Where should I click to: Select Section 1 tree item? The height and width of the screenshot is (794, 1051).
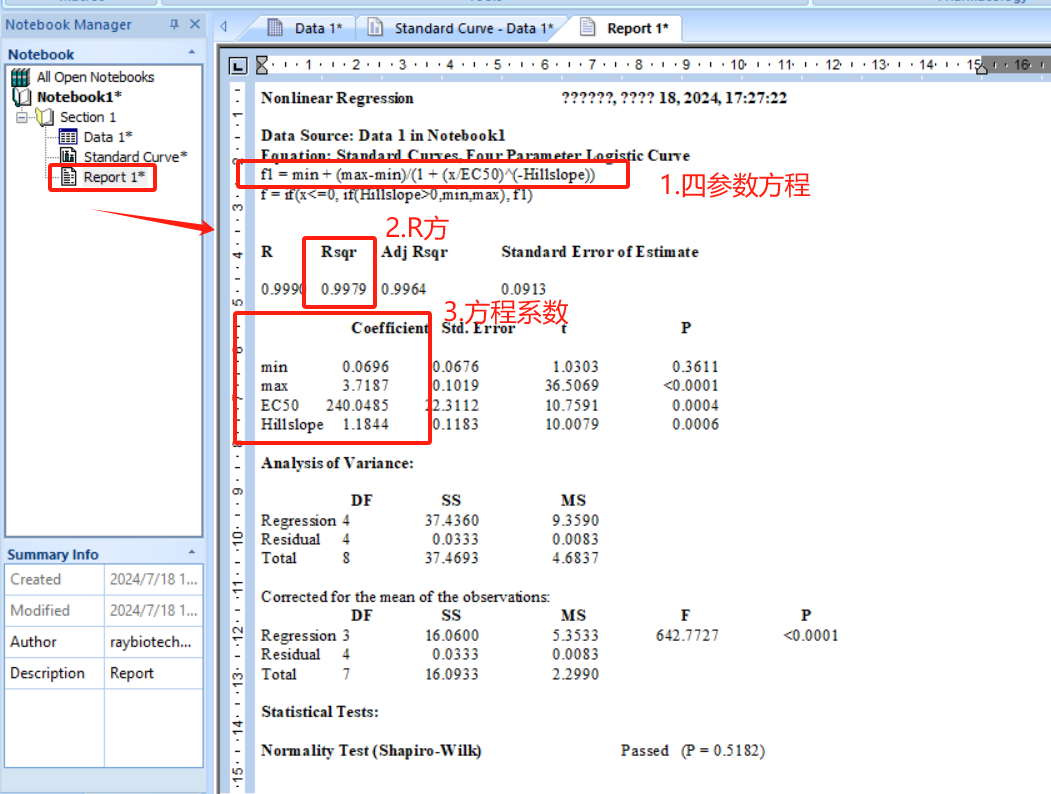point(88,117)
